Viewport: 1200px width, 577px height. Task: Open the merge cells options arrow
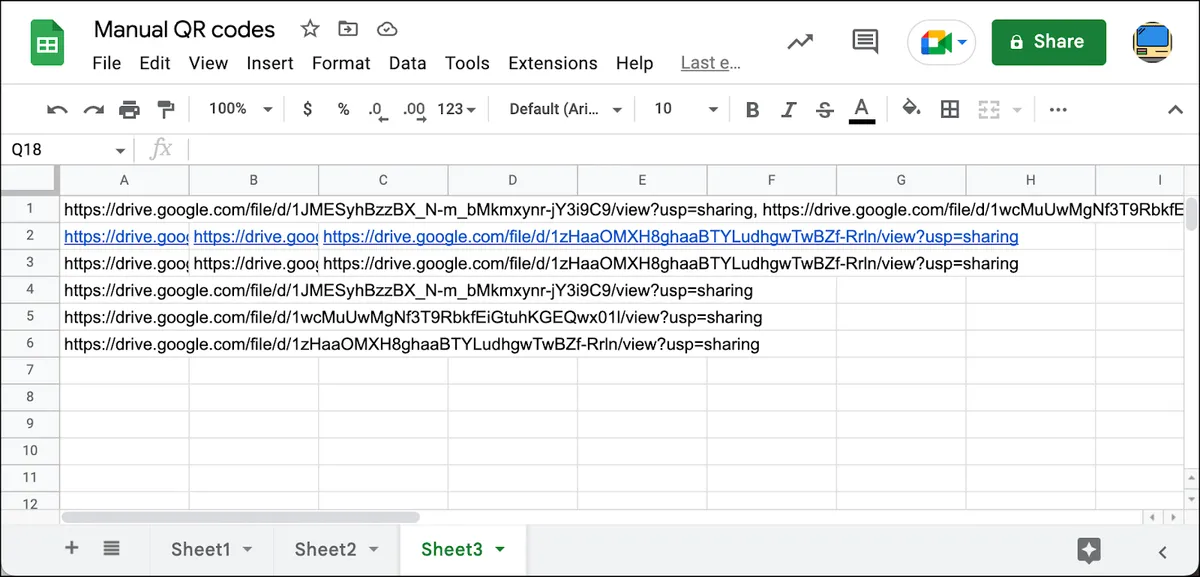coord(1017,109)
